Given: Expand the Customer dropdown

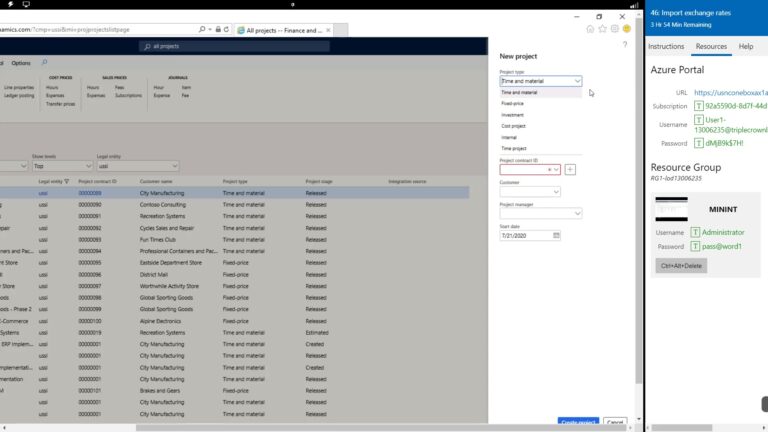Looking at the screenshot, I should 556,192.
